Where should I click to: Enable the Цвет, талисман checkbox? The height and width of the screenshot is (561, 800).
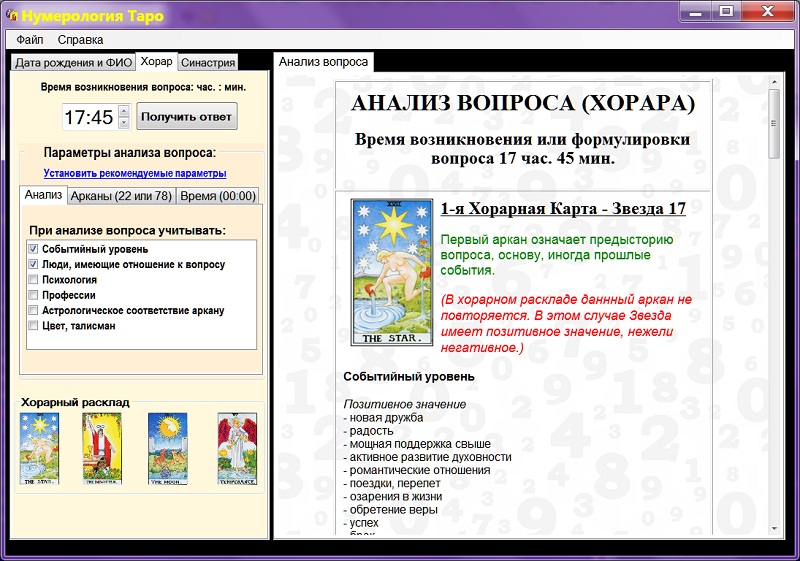(x=33, y=325)
